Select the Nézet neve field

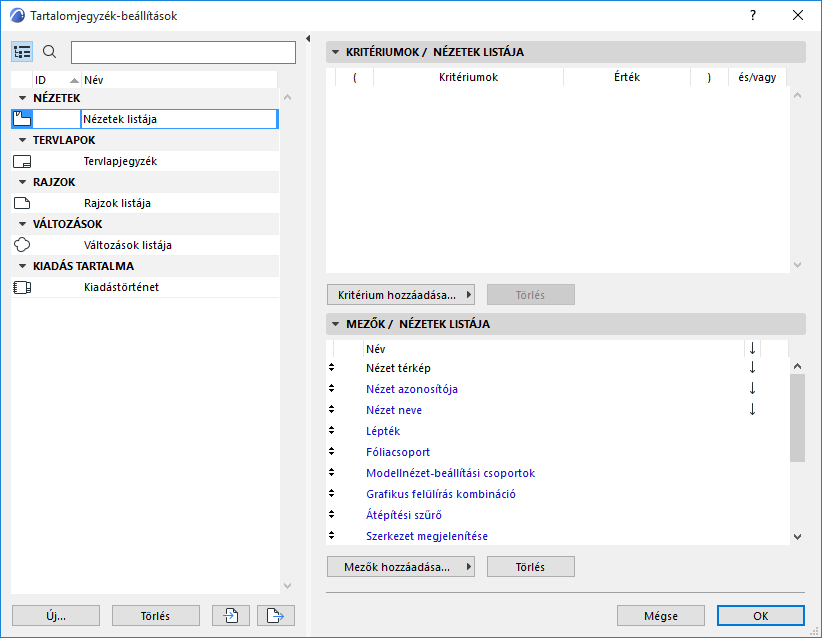(394, 410)
